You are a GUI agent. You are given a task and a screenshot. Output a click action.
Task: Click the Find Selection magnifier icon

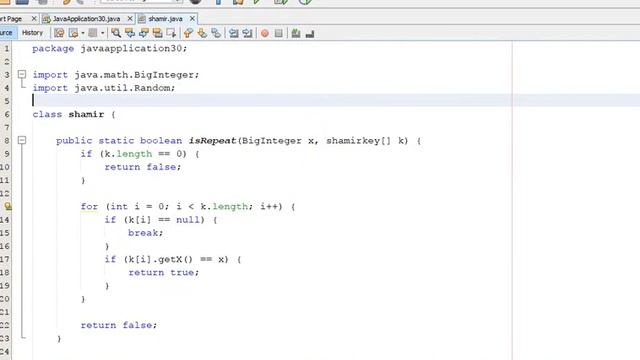click(x=116, y=33)
